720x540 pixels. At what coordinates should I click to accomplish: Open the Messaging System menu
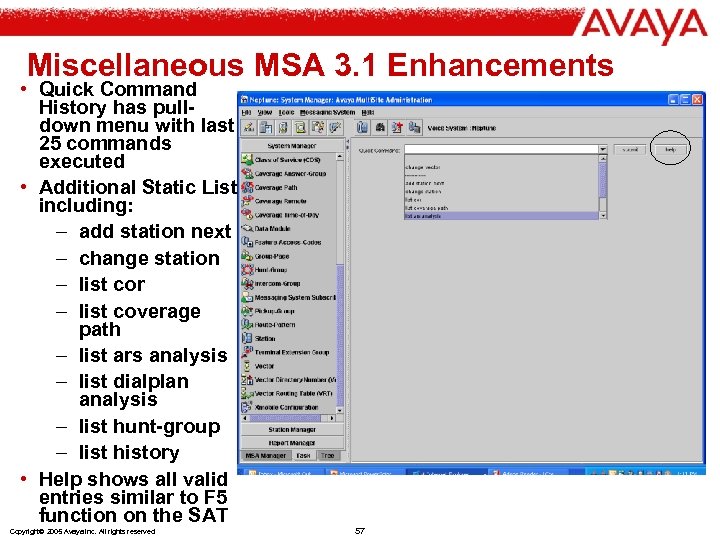point(327,112)
